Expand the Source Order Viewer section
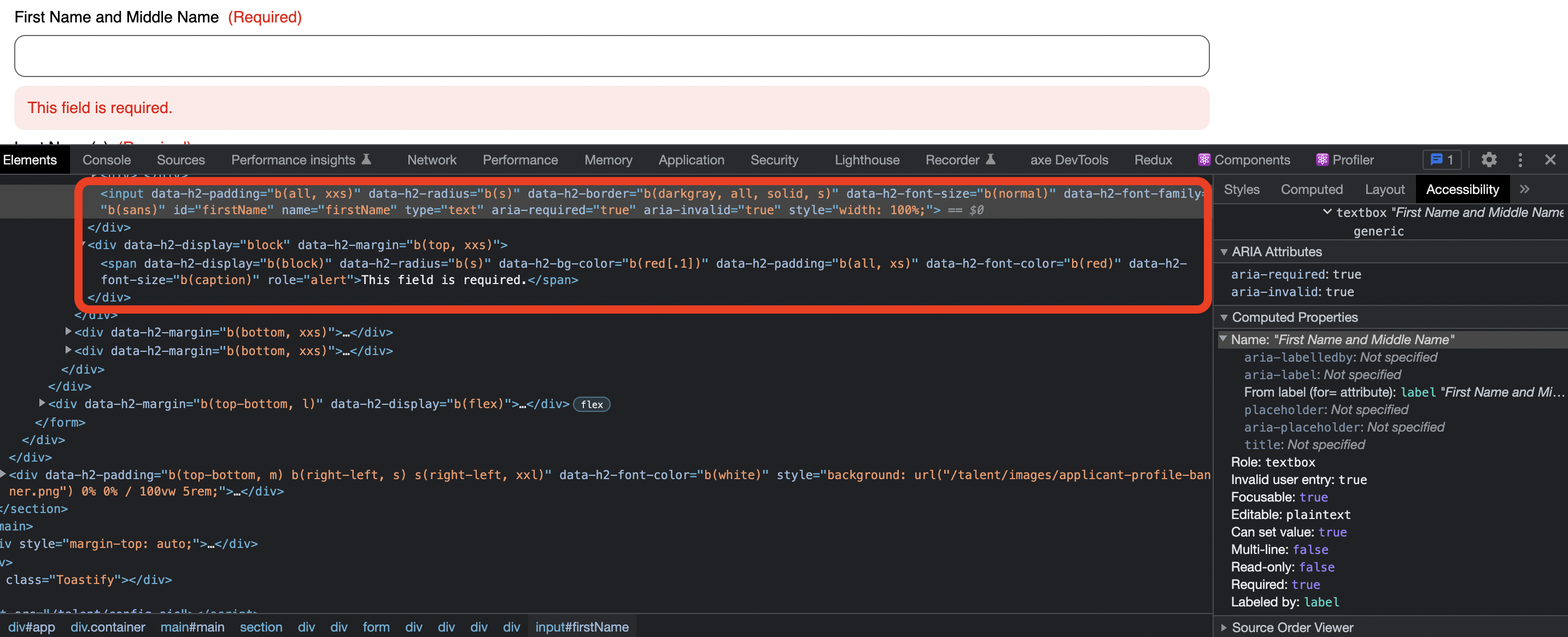This screenshot has width=1568, height=637. (x=1224, y=627)
